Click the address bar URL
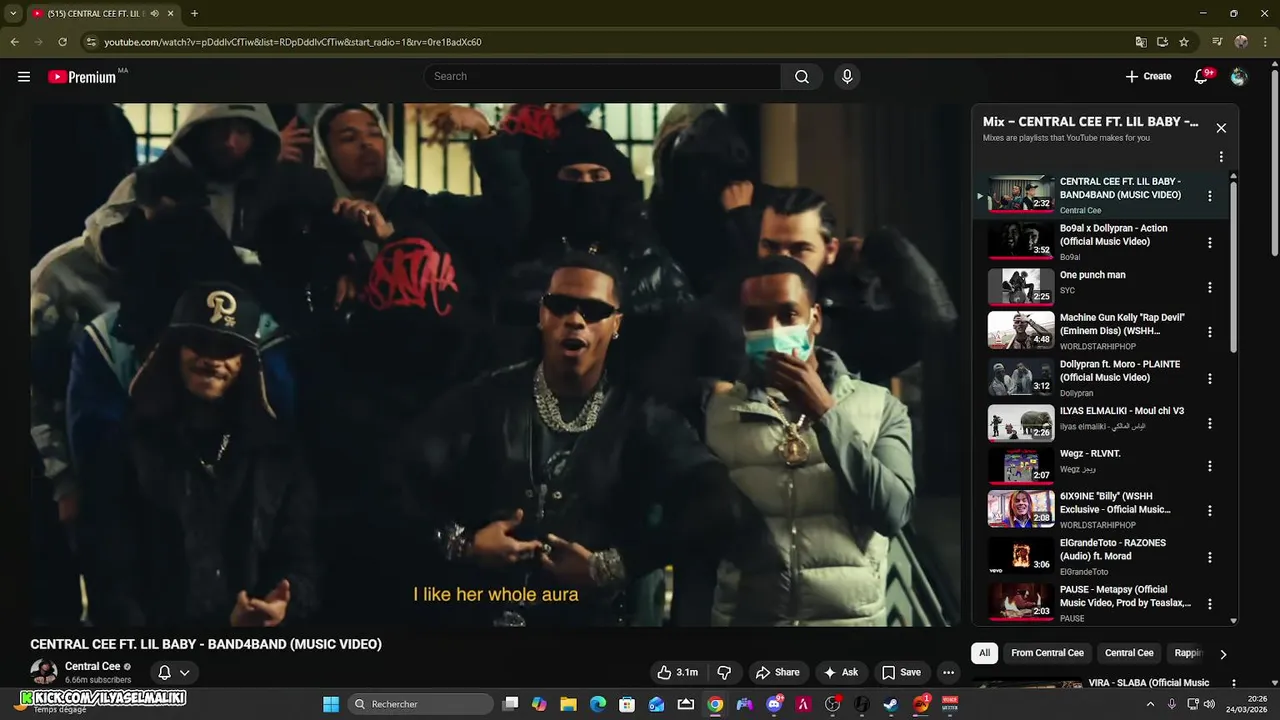This screenshot has height=720, width=1280. 293,42
